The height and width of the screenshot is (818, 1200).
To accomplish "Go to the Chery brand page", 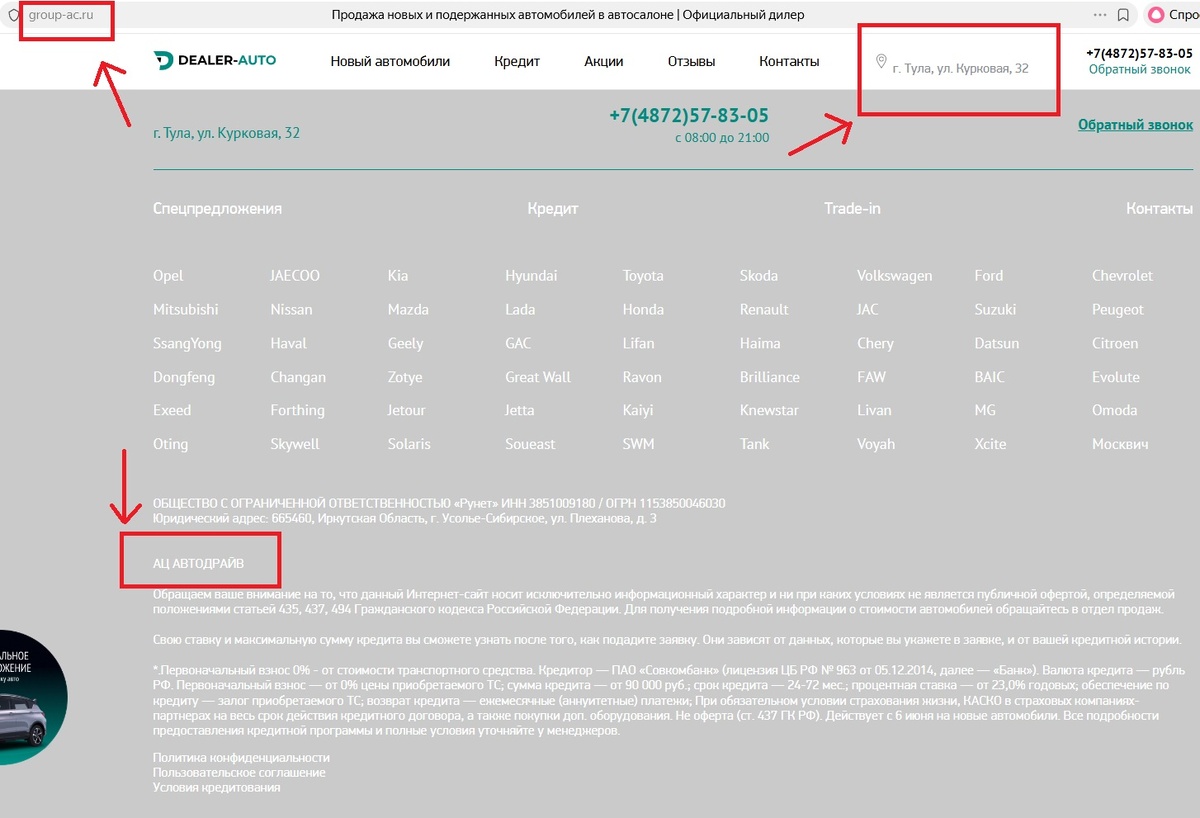I will click(875, 344).
